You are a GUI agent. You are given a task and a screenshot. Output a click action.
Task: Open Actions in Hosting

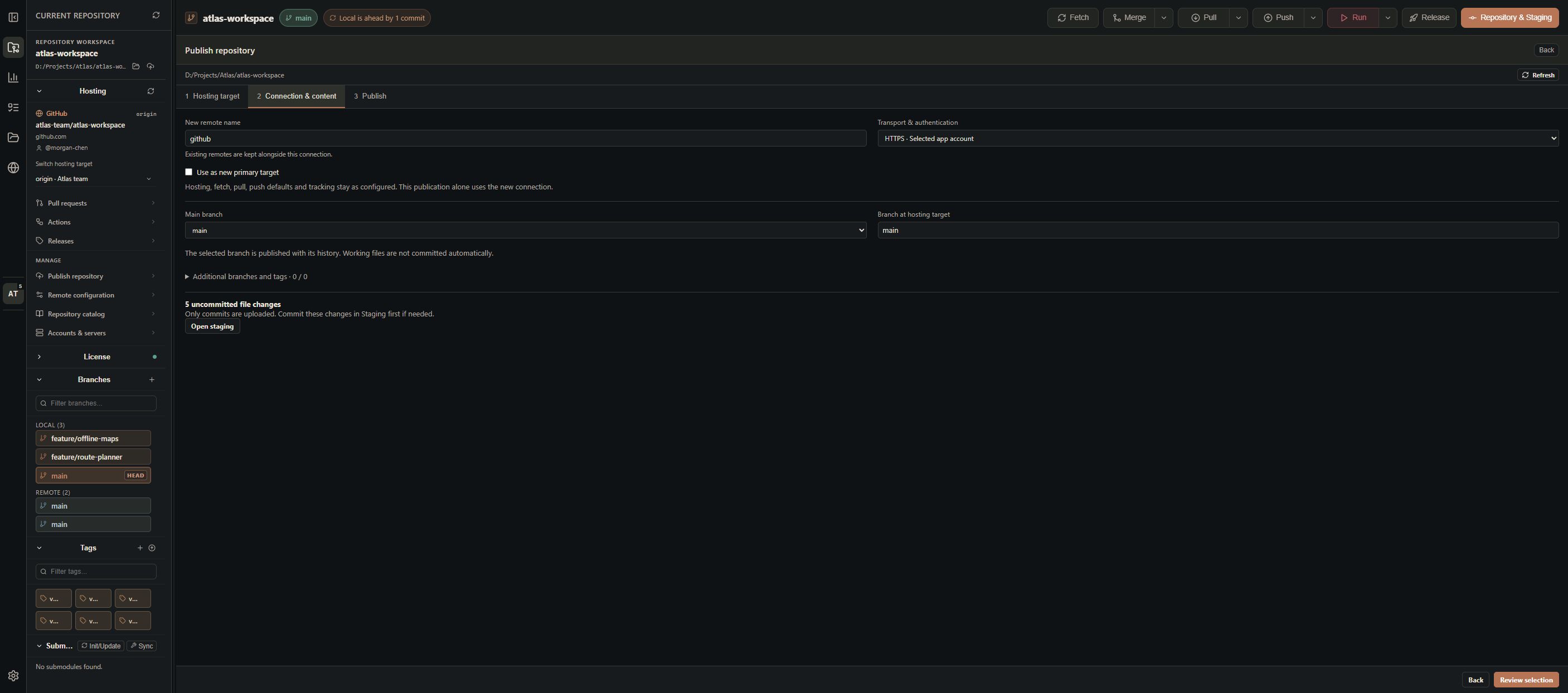95,222
